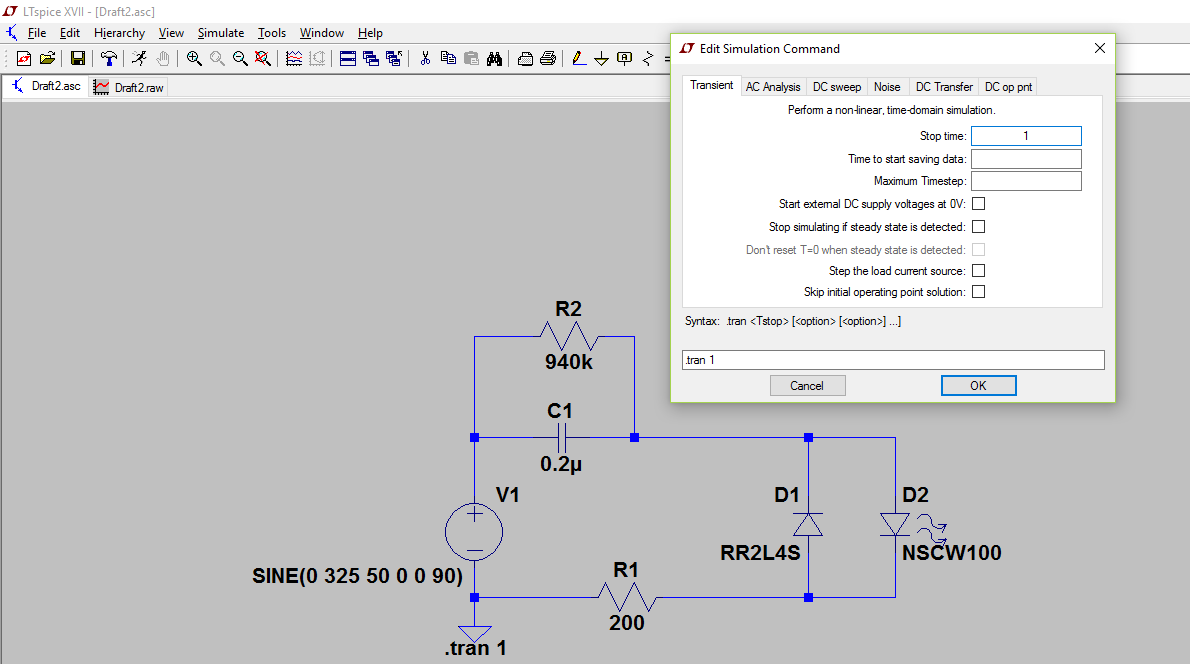
Task: Click Time to start saving data field
Action: [x=1026, y=159]
